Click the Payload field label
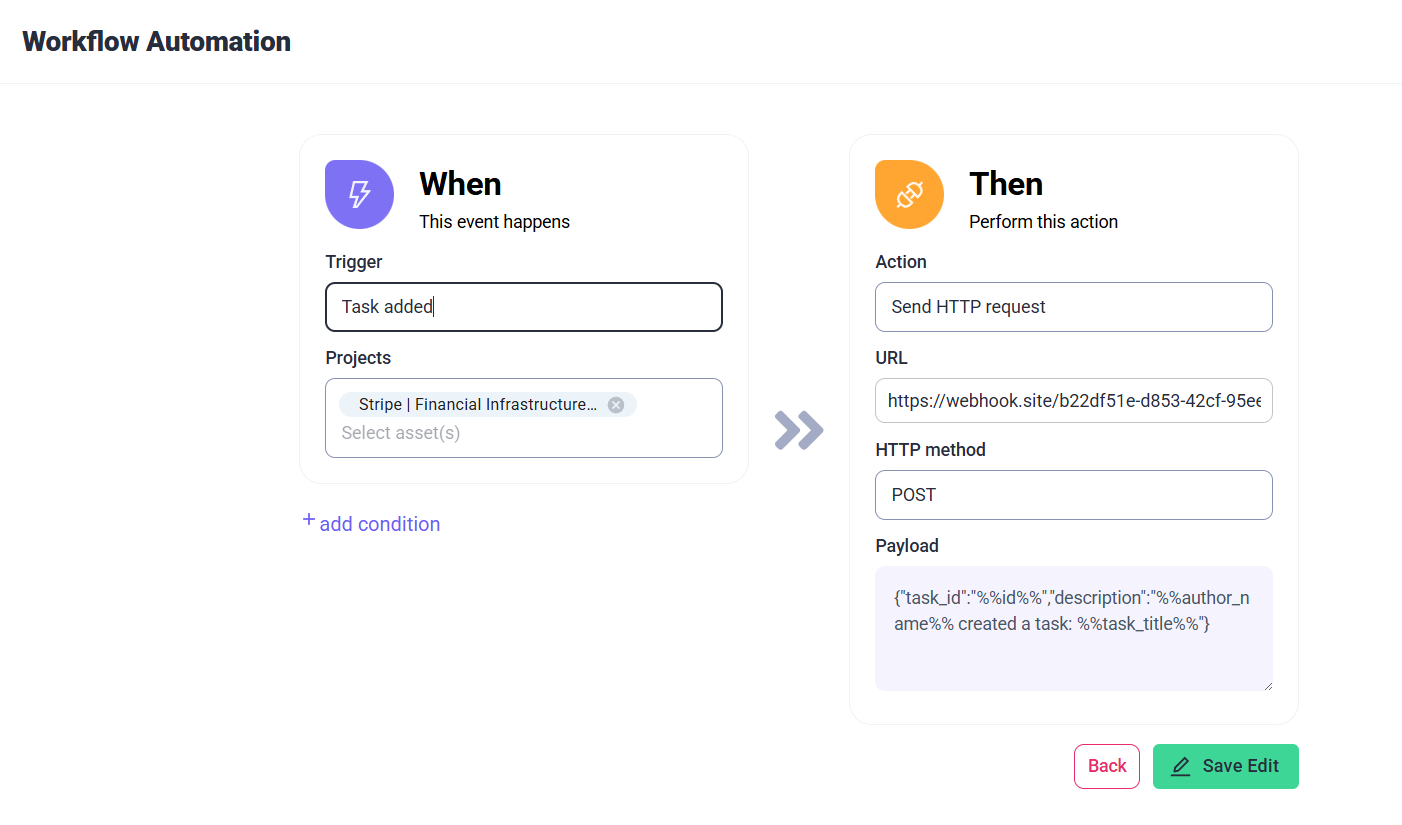Image resolution: width=1402 pixels, height=825 pixels. tap(907, 546)
